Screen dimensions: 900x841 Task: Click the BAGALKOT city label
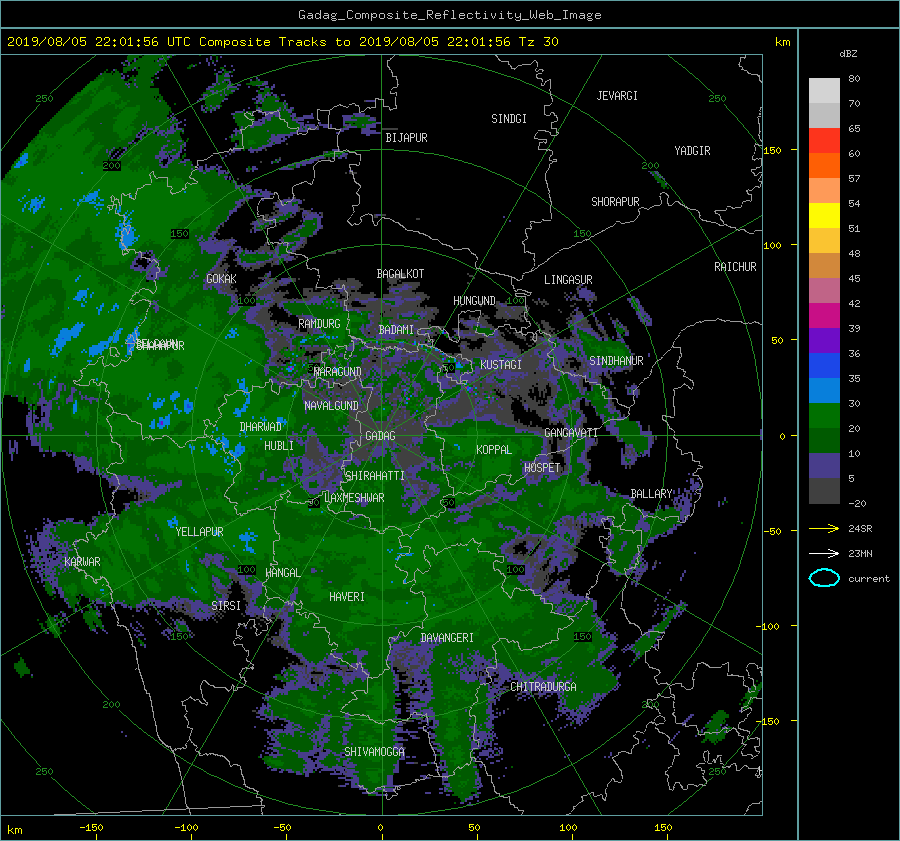400,274
